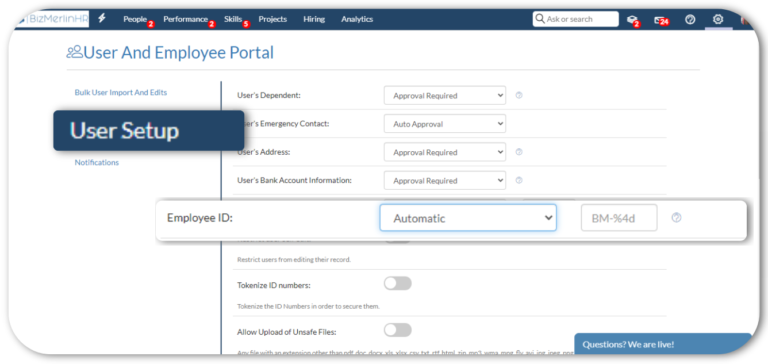Image resolution: width=768 pixels, height=364 pixels.
Task: Open Employee ID Automatic dropdown
Action: tap(468, 218)
